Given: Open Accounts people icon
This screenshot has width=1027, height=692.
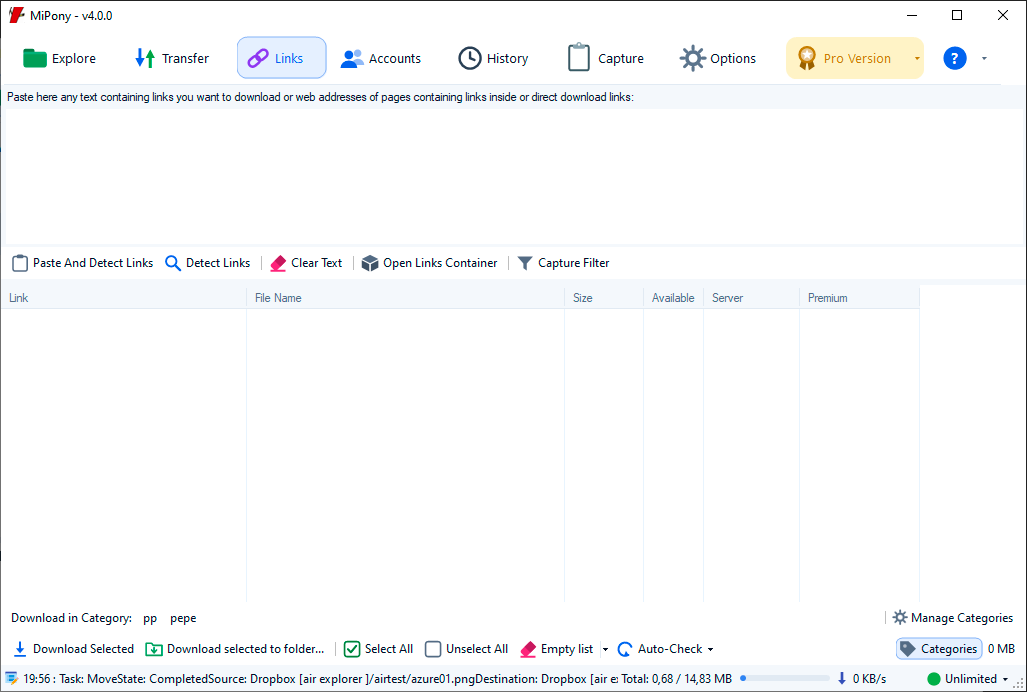Looking at the screenshot, I should click(x=352, y=58).
